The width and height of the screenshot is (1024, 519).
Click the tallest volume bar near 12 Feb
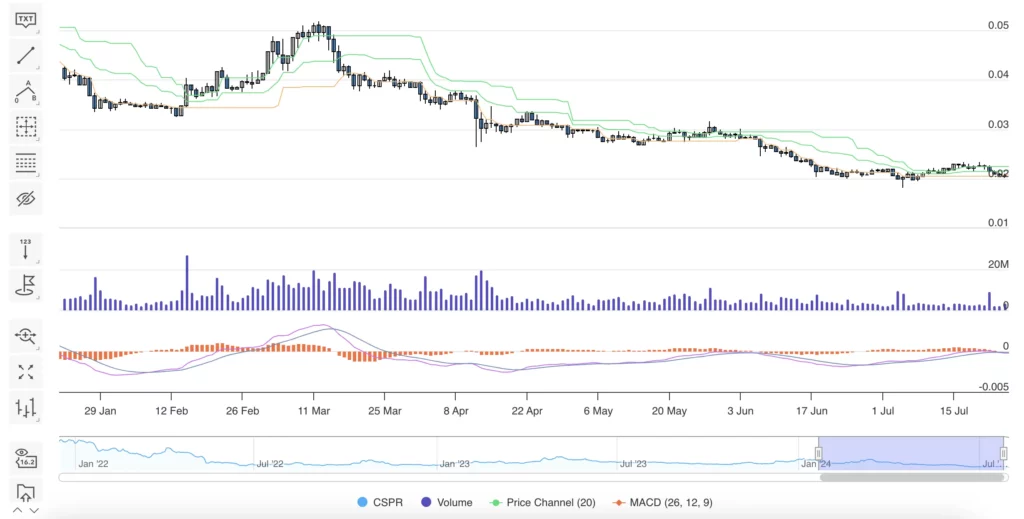coord(187,283)
